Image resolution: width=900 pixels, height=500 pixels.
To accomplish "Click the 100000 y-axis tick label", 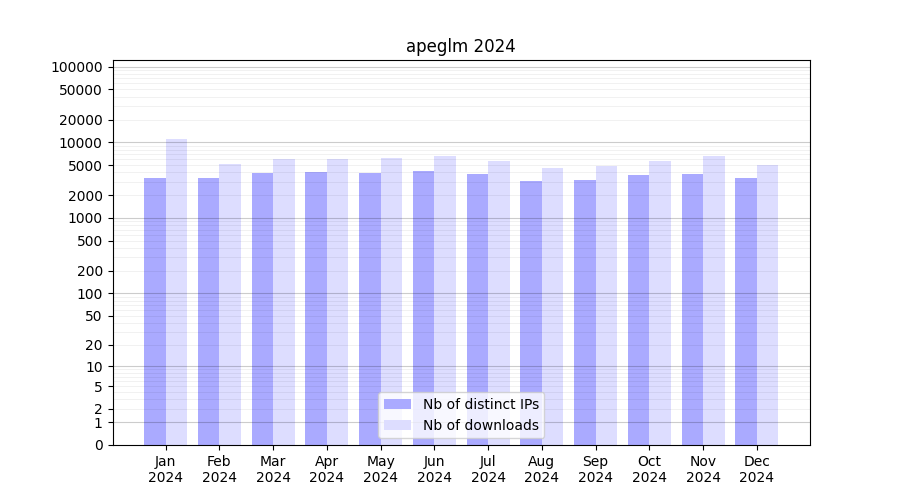I will [x=77, y=67].
